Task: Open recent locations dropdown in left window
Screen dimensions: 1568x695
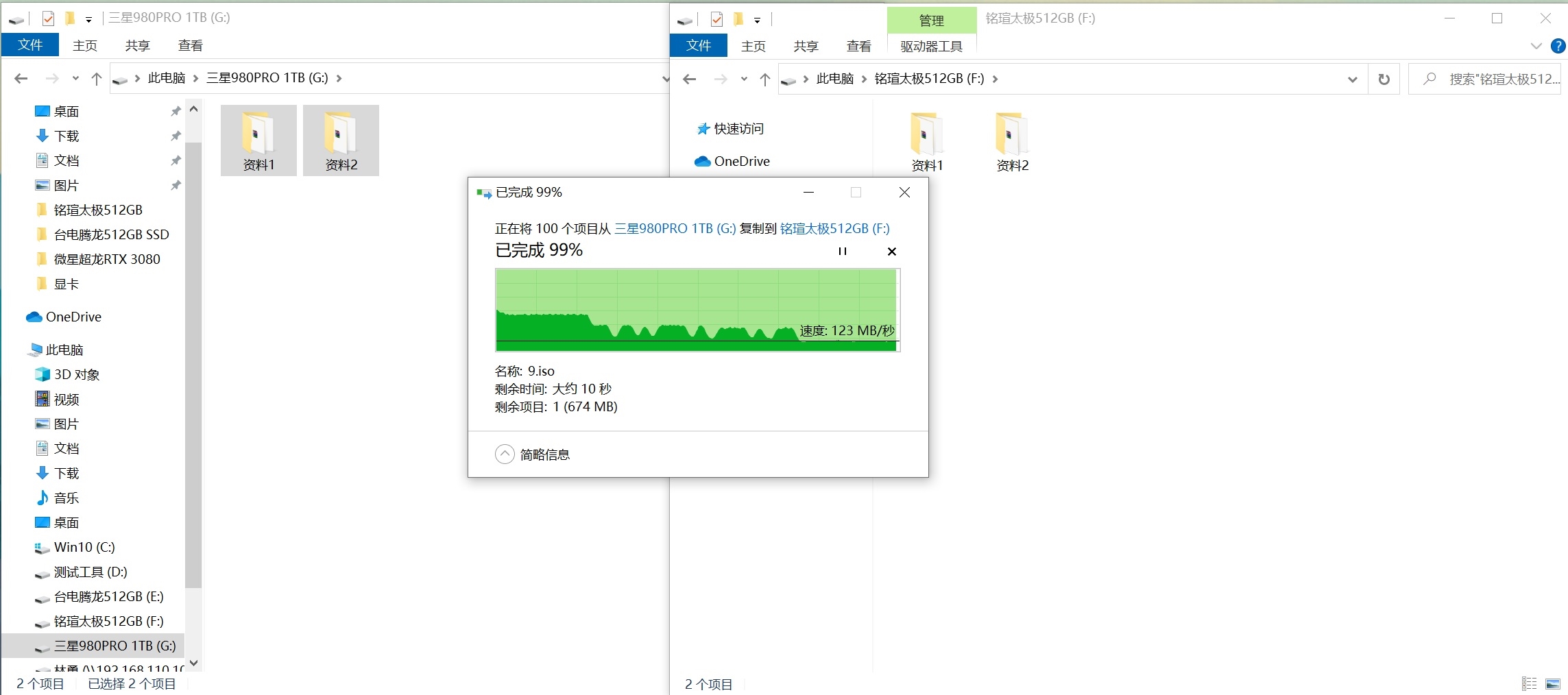Action: tap(75, 78)
